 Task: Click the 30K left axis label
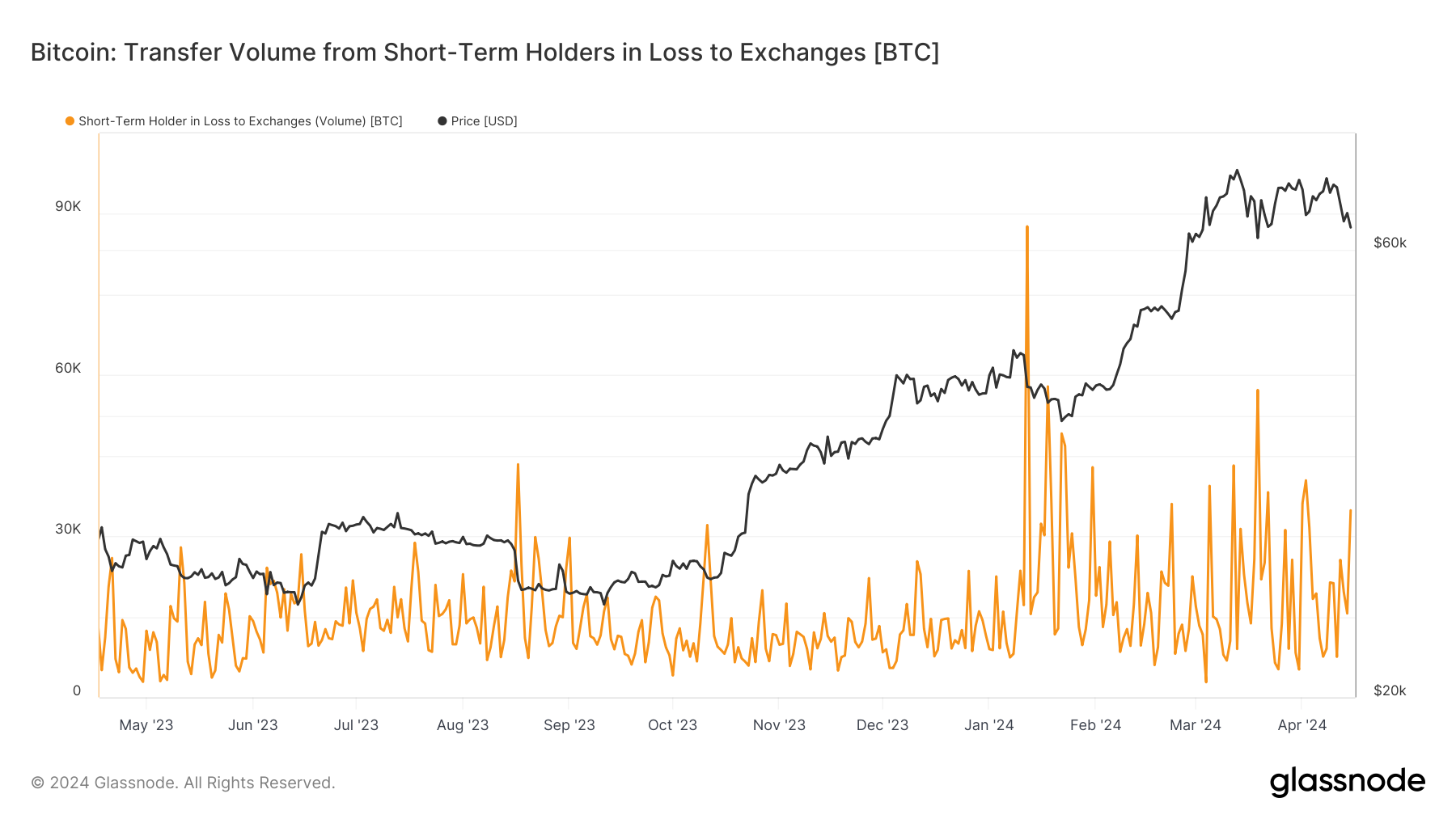pyautogui.click(x=68, y=530)
